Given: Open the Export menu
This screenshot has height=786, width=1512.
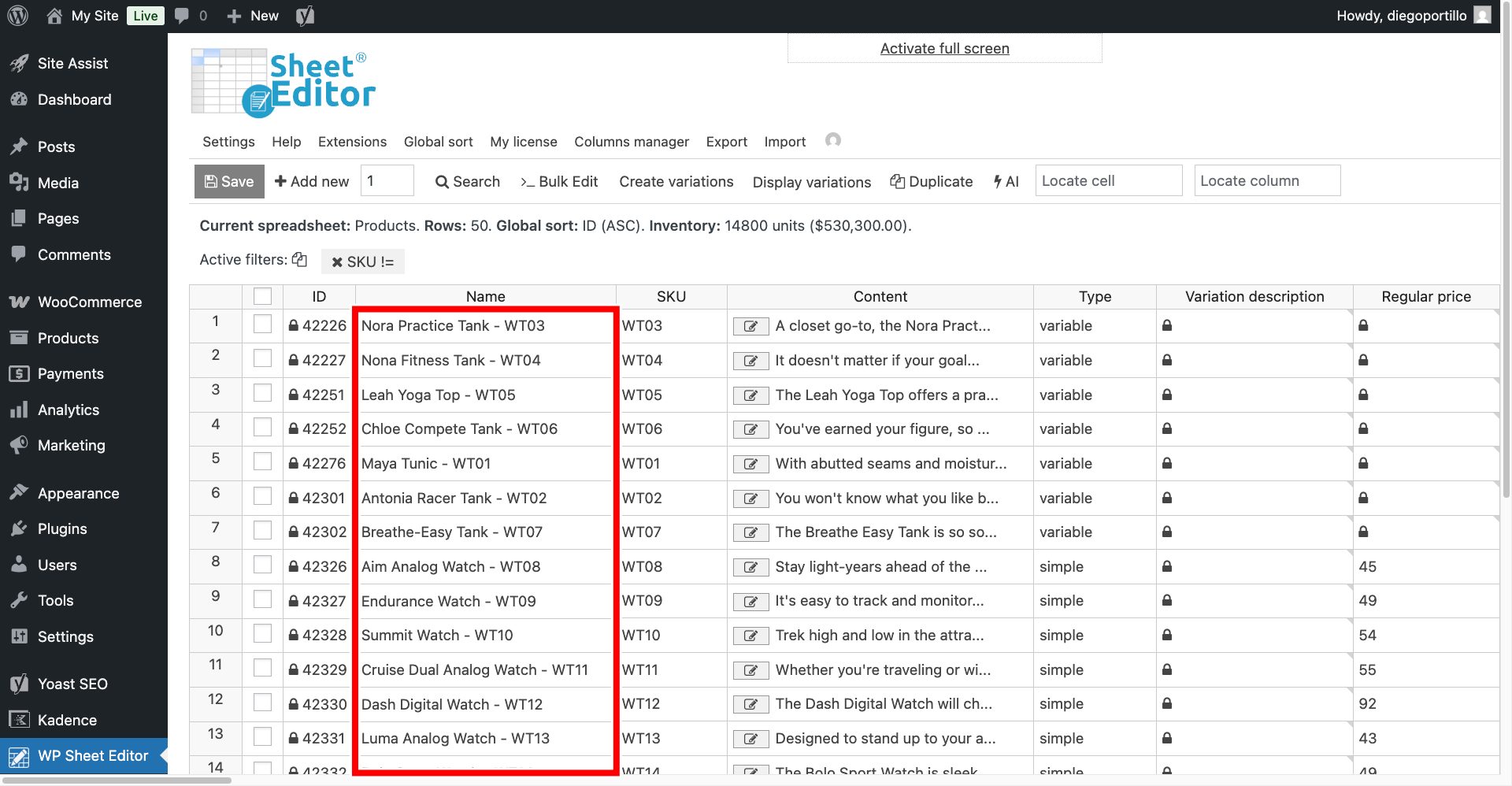Looking at the screenshot, I should click(x=726, y=142).
